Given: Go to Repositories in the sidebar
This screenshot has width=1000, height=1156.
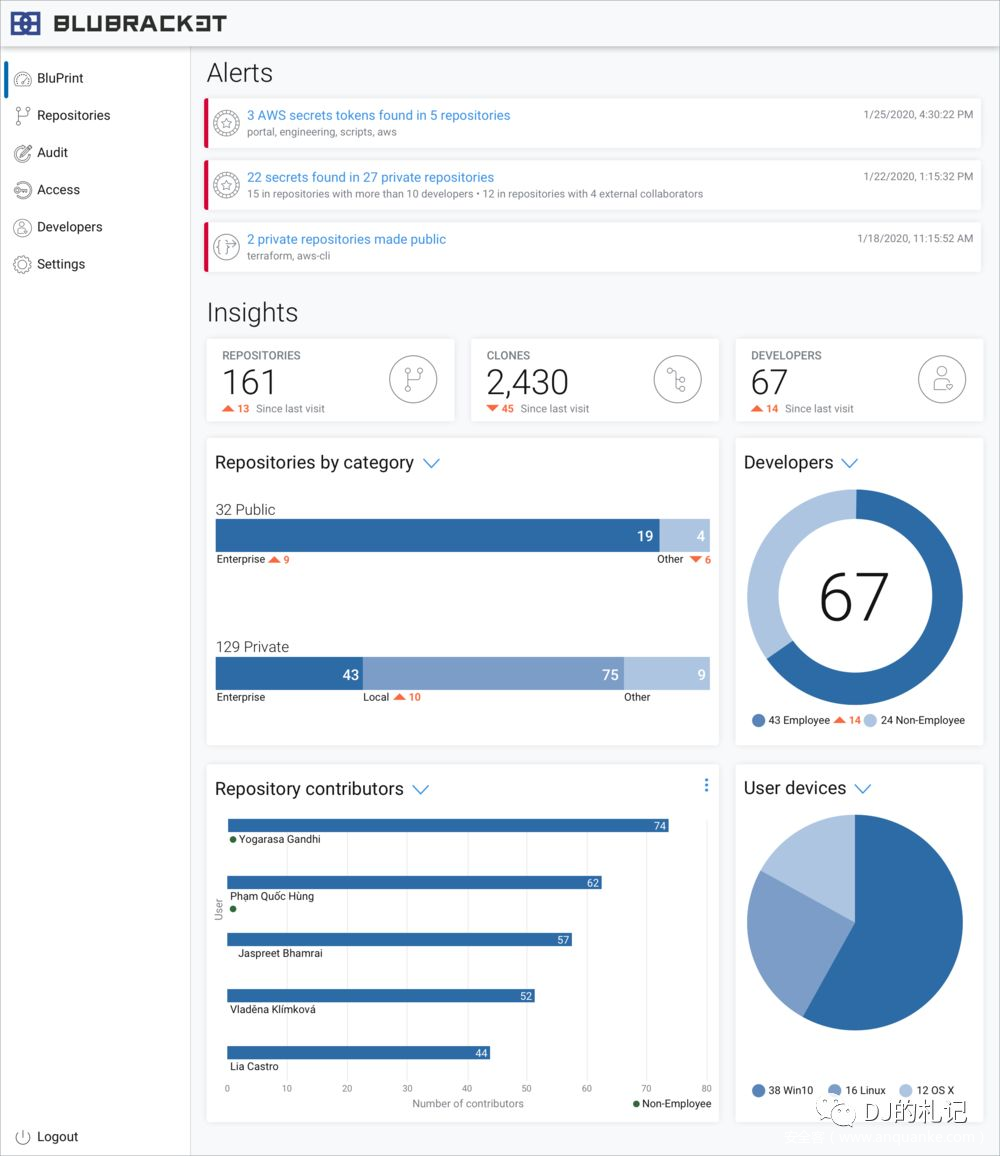Looking at the screenshot, I should (73, 115).
